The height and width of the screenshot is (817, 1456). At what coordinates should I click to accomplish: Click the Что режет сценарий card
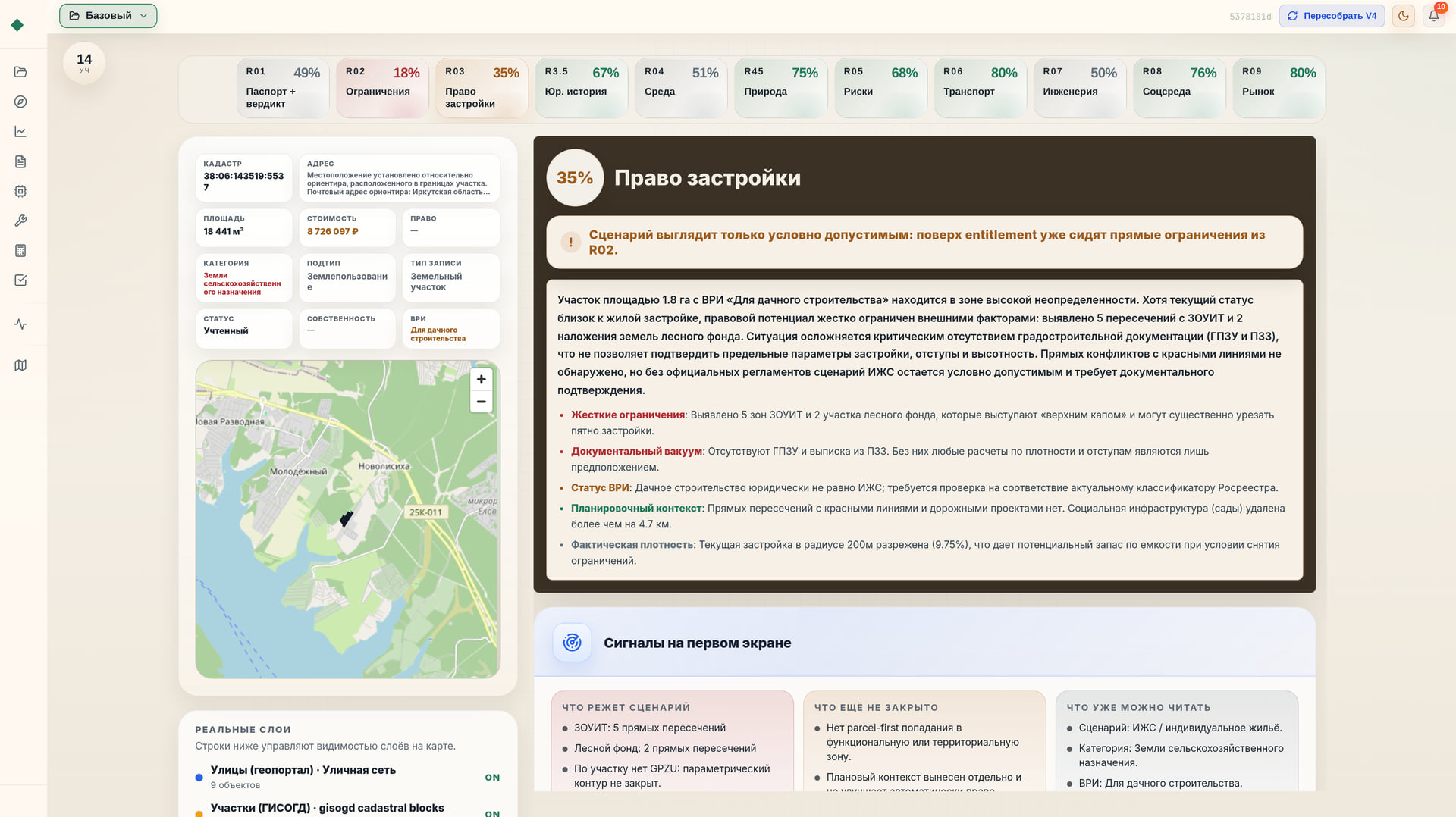pyautogui.click(x=672, y=740)
